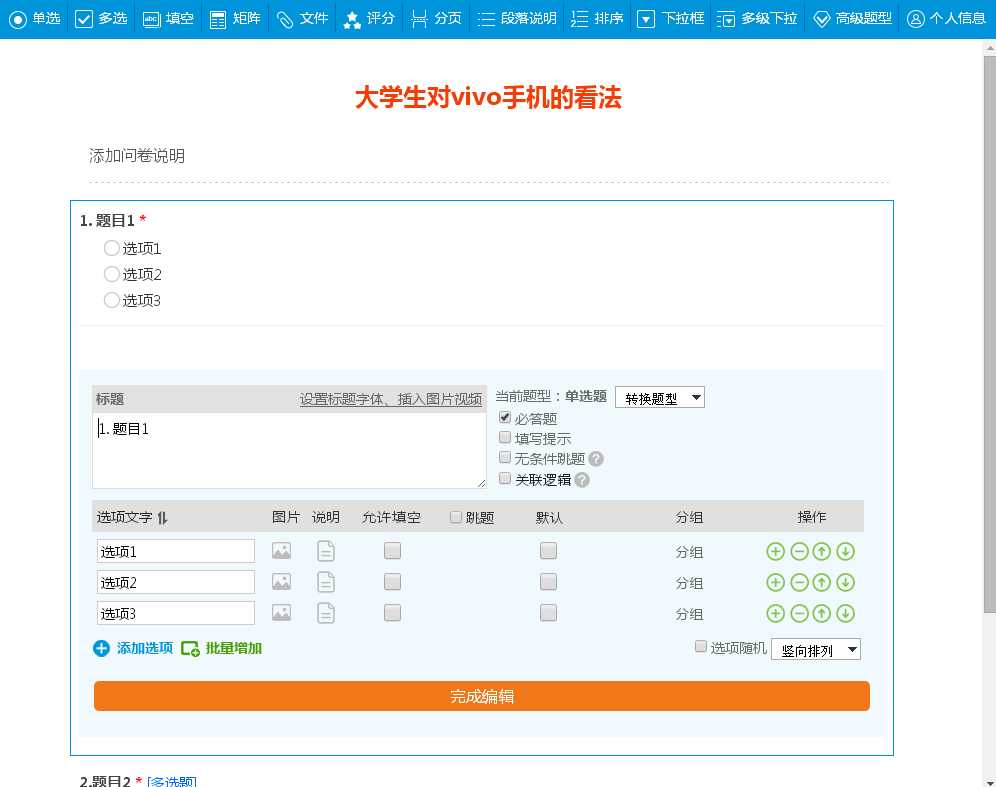Edit the 选项3 text field
The height and width of the screenshot is (787, 996).
[x=176, y=613]
